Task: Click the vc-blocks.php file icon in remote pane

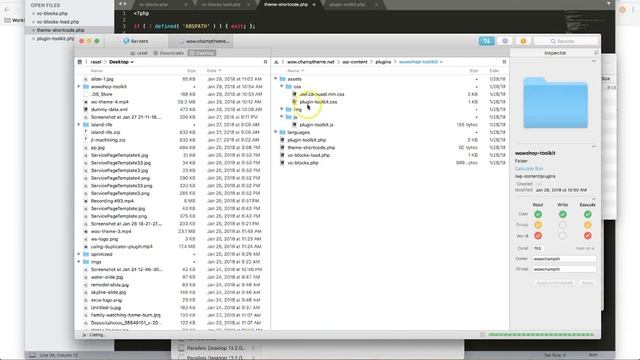Action: (282, 162)
